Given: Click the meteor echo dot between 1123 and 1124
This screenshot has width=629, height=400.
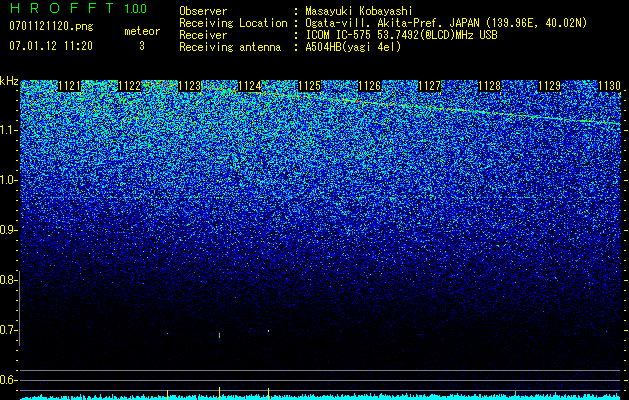Looking at the screenshot, I should (219, 335).
